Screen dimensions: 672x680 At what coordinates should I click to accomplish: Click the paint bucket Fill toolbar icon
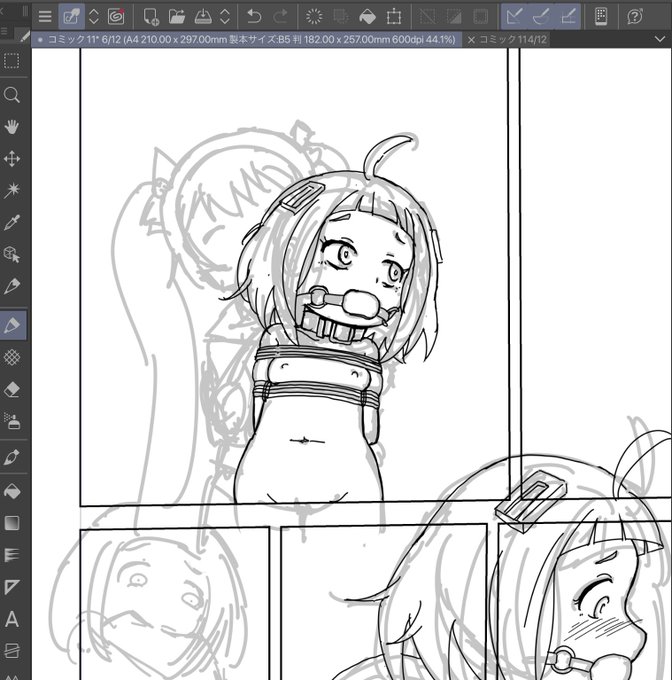(367, 16)
